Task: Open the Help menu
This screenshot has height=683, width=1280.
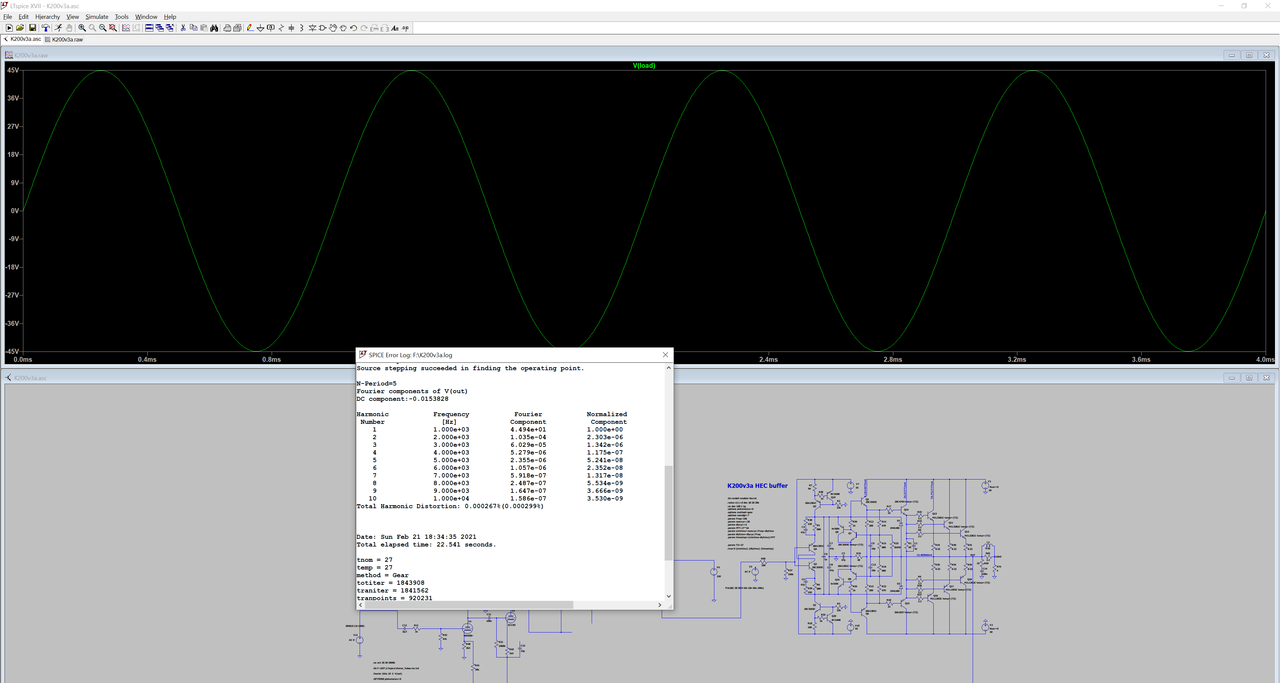Action: pyautogui.click(x=170, y=17)
